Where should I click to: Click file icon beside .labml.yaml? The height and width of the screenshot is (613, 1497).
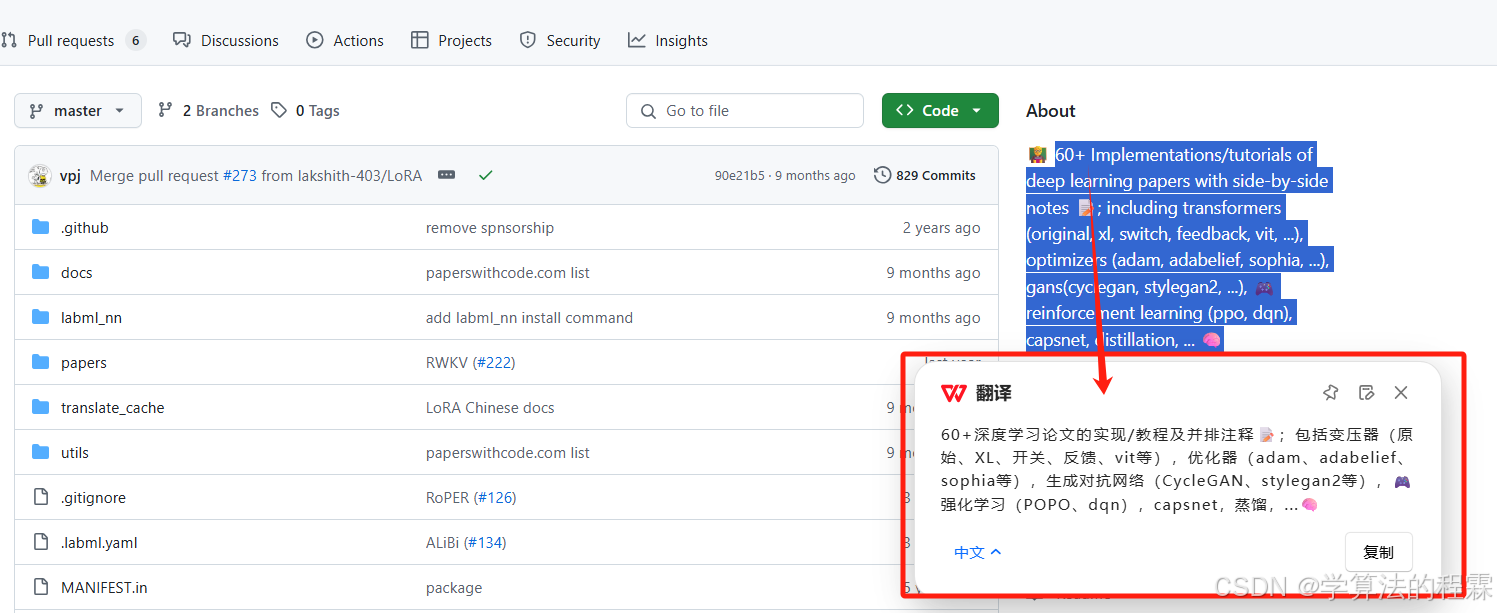click(x=41, y=542)
